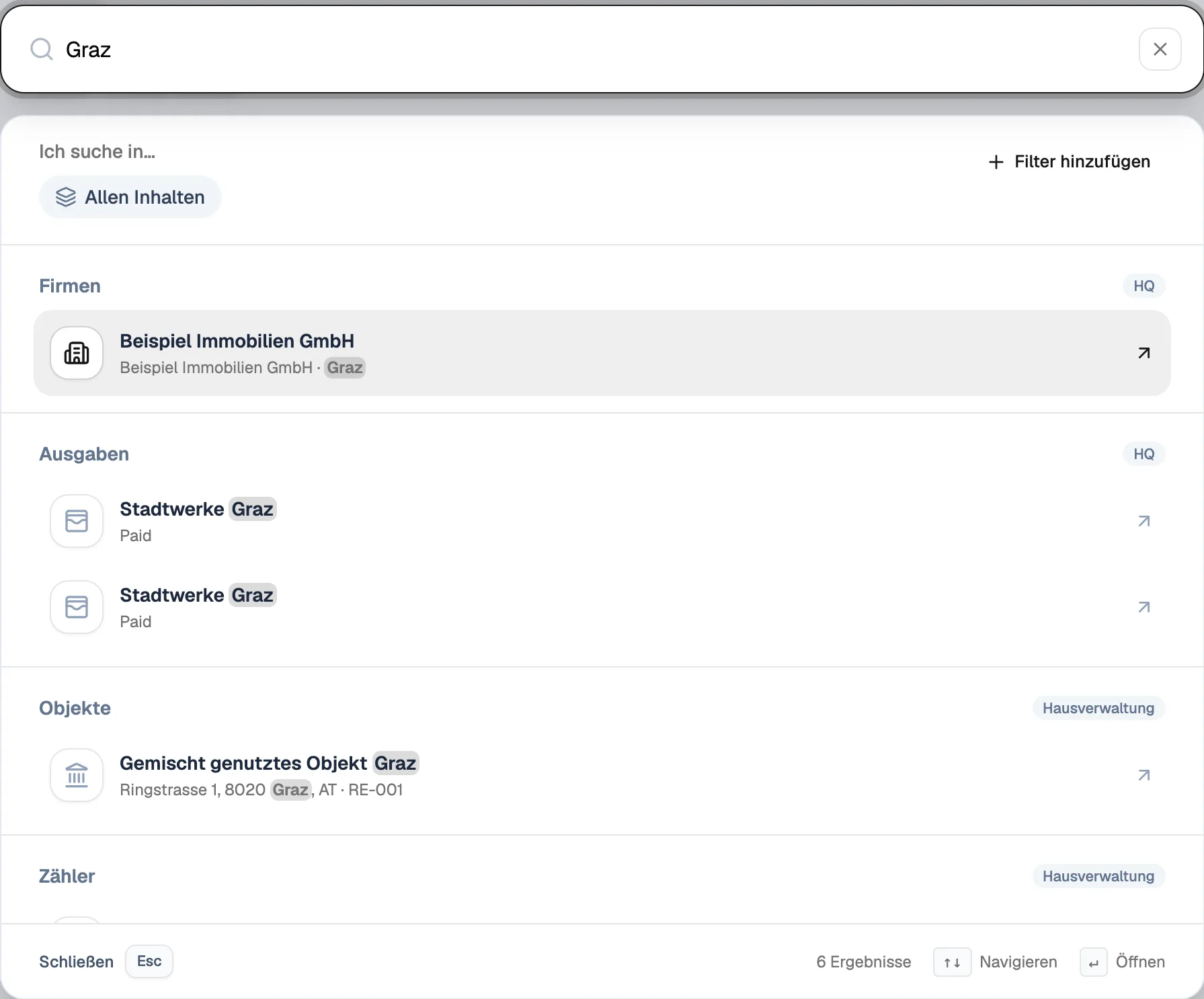The width and height of the screenshot is (1204, 999).
Task: Click the arrow on the second Stadtwerke Graz row
Action: click(1143, 607)
